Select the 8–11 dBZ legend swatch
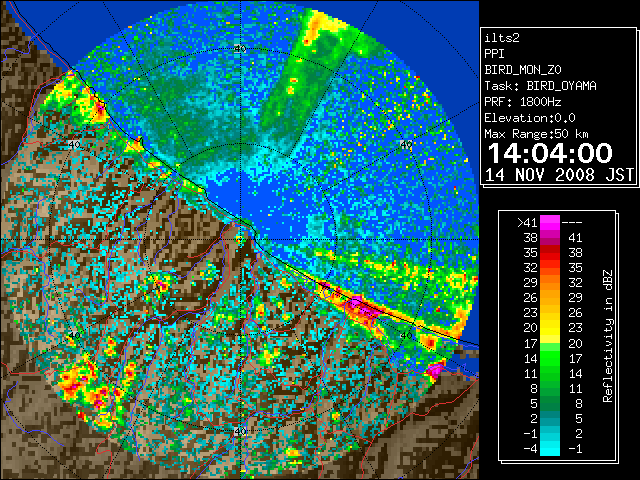 tap(550, 389)
